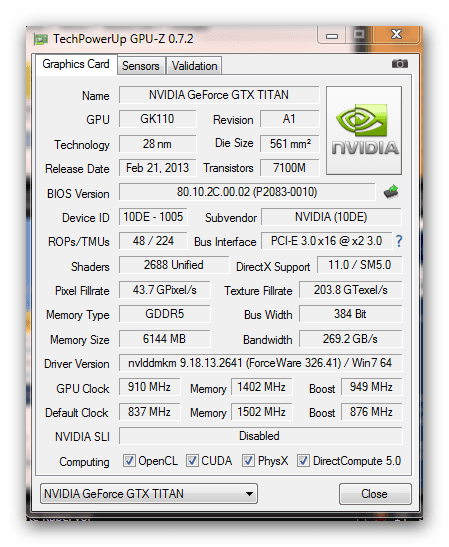
Task: Click the BIOS Version field 80.10.2C.00.02
Action: 247,192
